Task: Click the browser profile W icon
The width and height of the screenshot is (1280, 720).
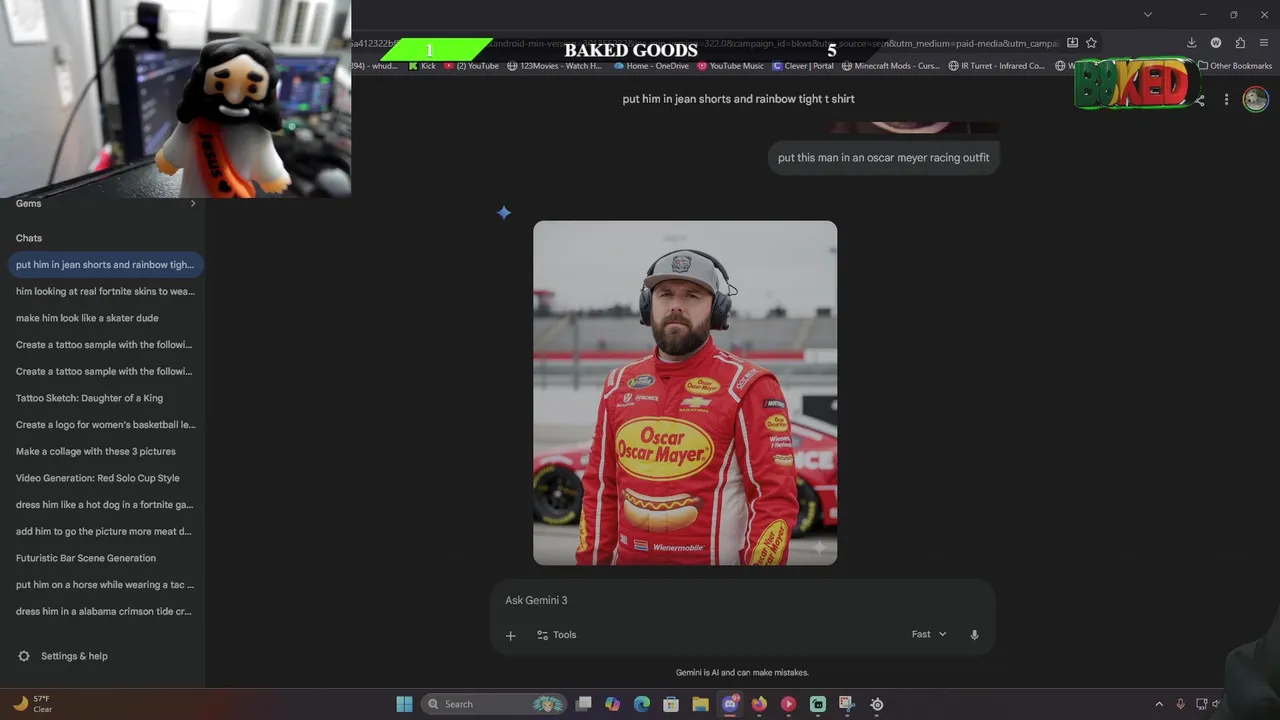Action: (1216, 43)
